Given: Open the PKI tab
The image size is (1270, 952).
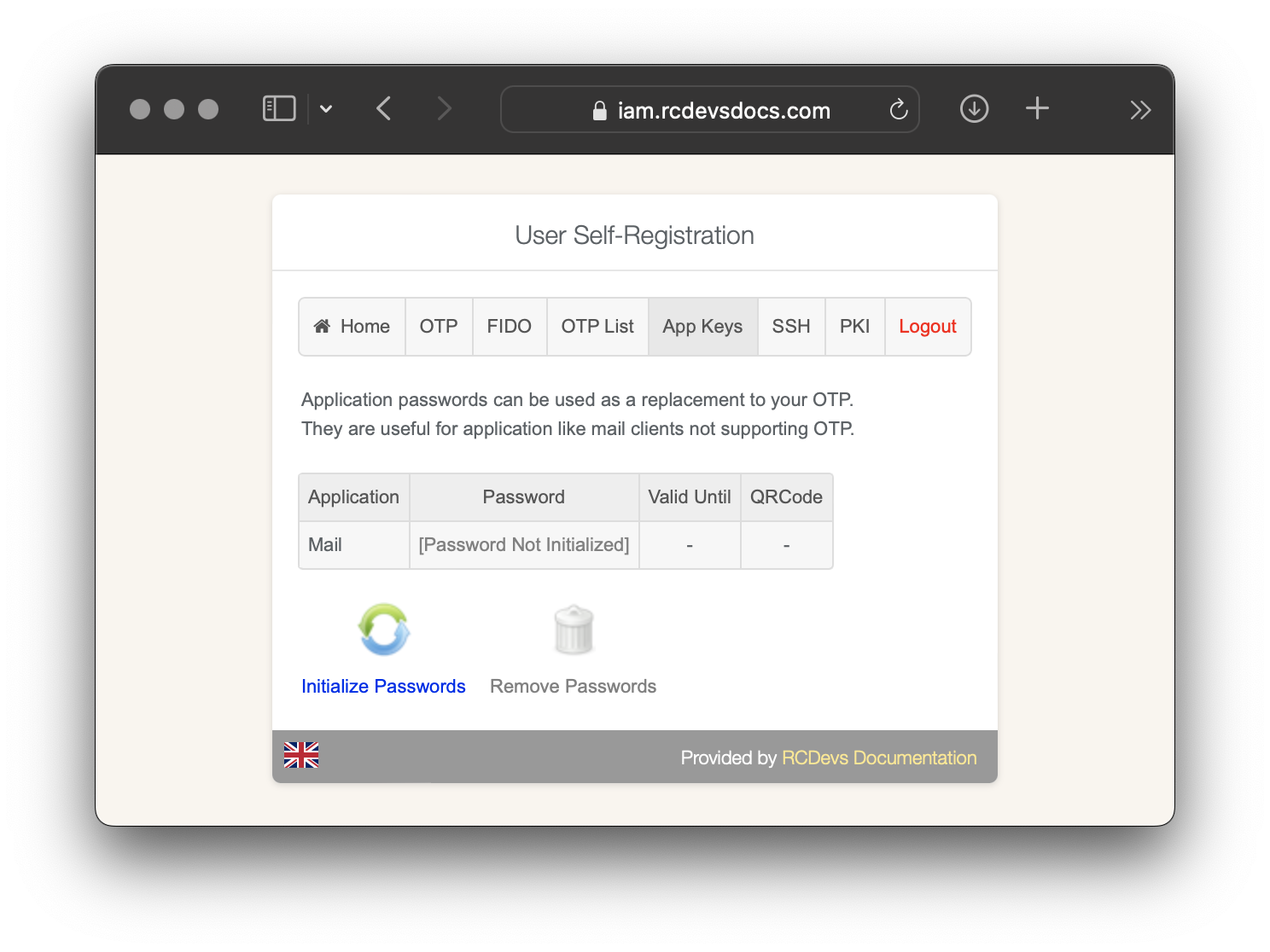Looking at the screenshot, I should [x=855, y=327].
